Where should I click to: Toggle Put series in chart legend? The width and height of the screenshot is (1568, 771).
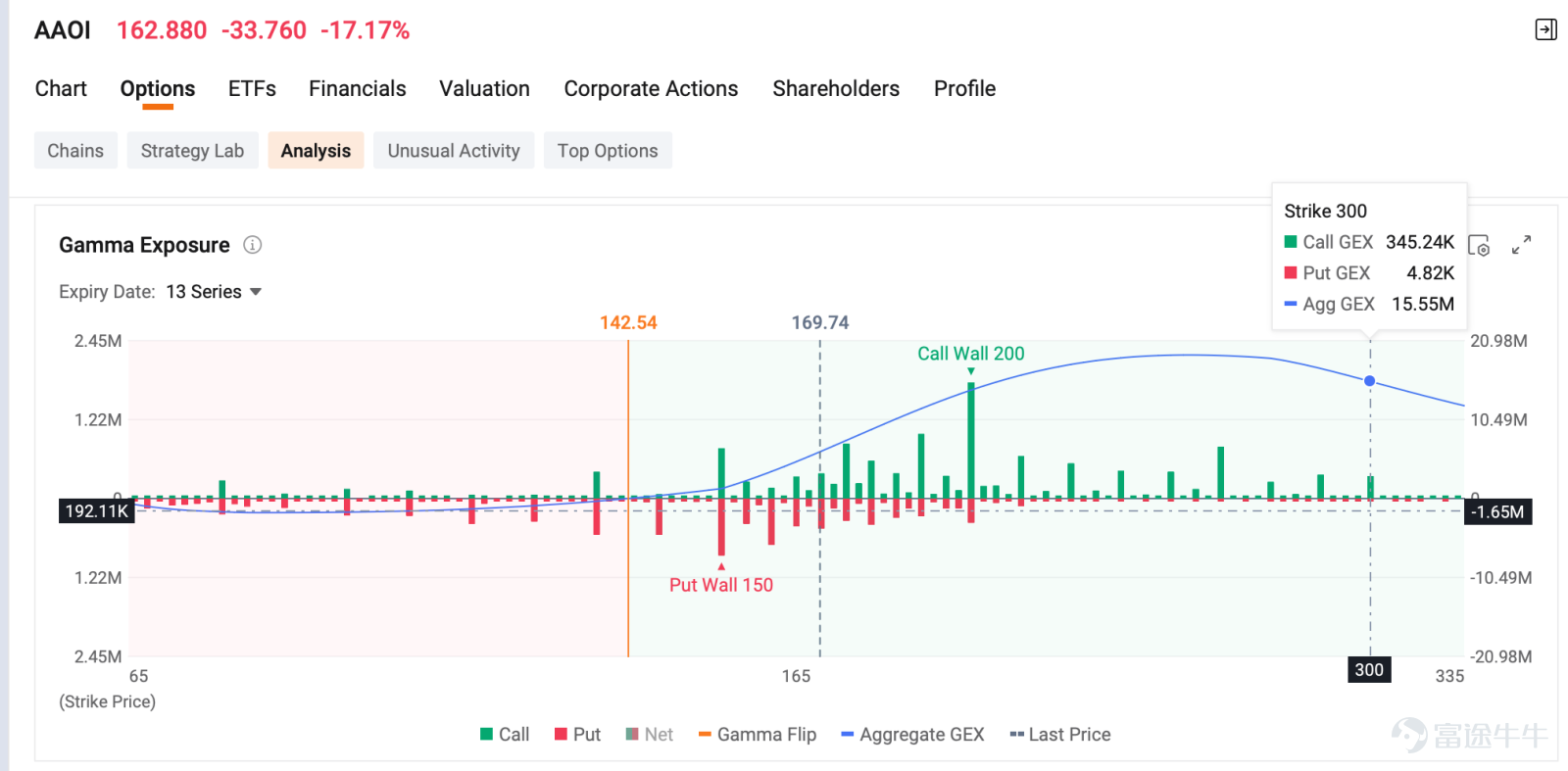(x=577, y=735)
